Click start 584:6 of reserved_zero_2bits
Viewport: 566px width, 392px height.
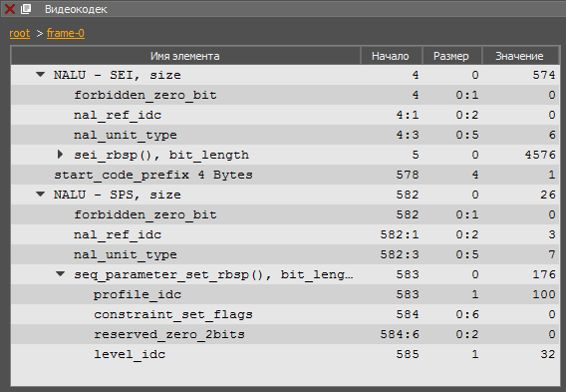click(x=400, y=334)
